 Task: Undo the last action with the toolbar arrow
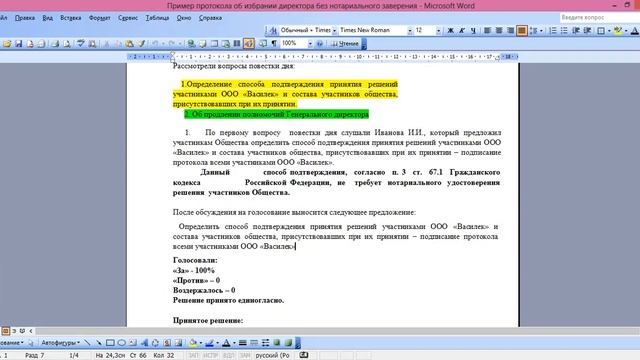click(x=155, y=44)
